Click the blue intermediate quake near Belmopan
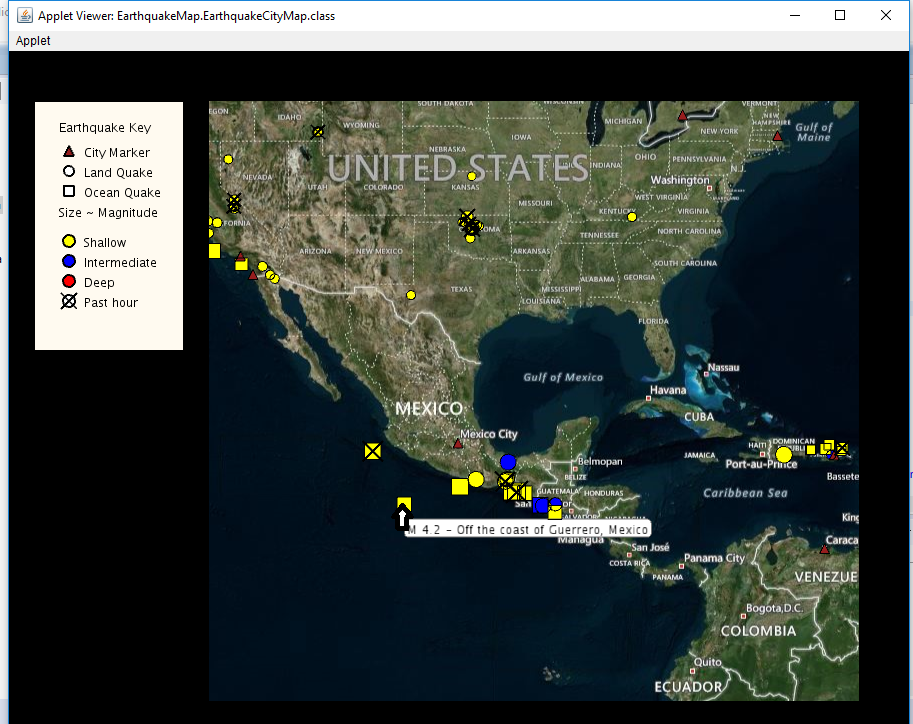Image resolution: width=913 pixels, height=724 pixels. 508,462
